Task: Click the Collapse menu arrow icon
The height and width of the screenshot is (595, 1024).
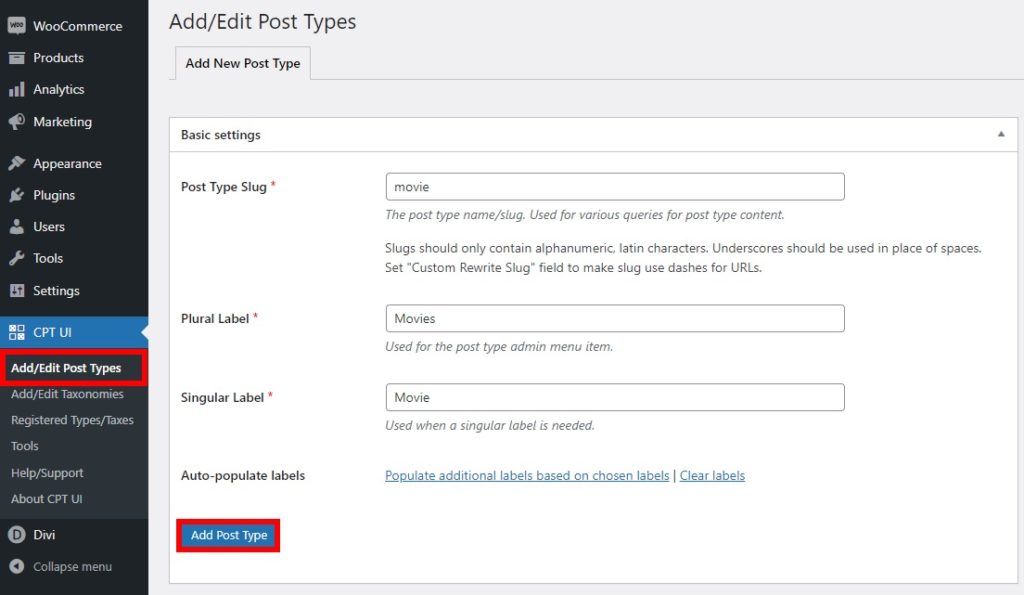Action: [16, 567]
